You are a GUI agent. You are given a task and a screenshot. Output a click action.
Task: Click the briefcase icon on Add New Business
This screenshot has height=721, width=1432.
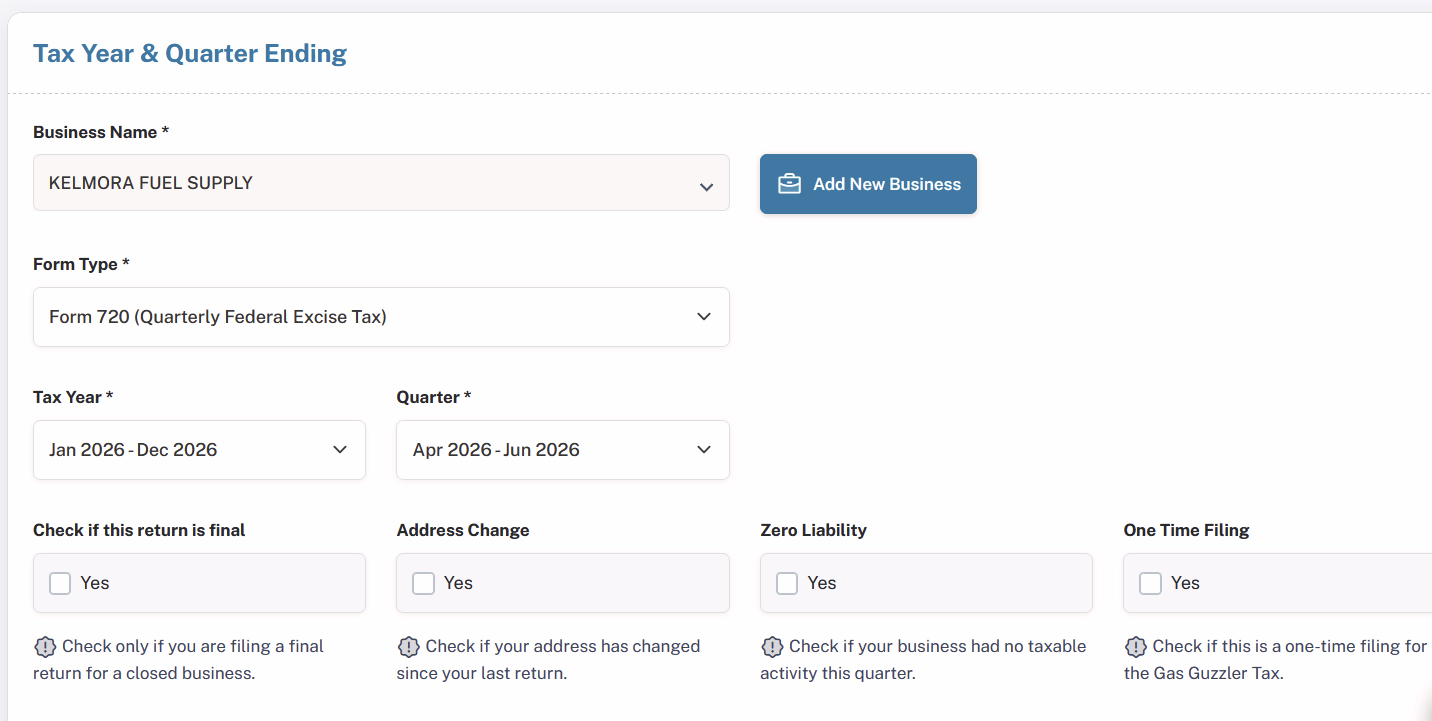tap(789, 184)
